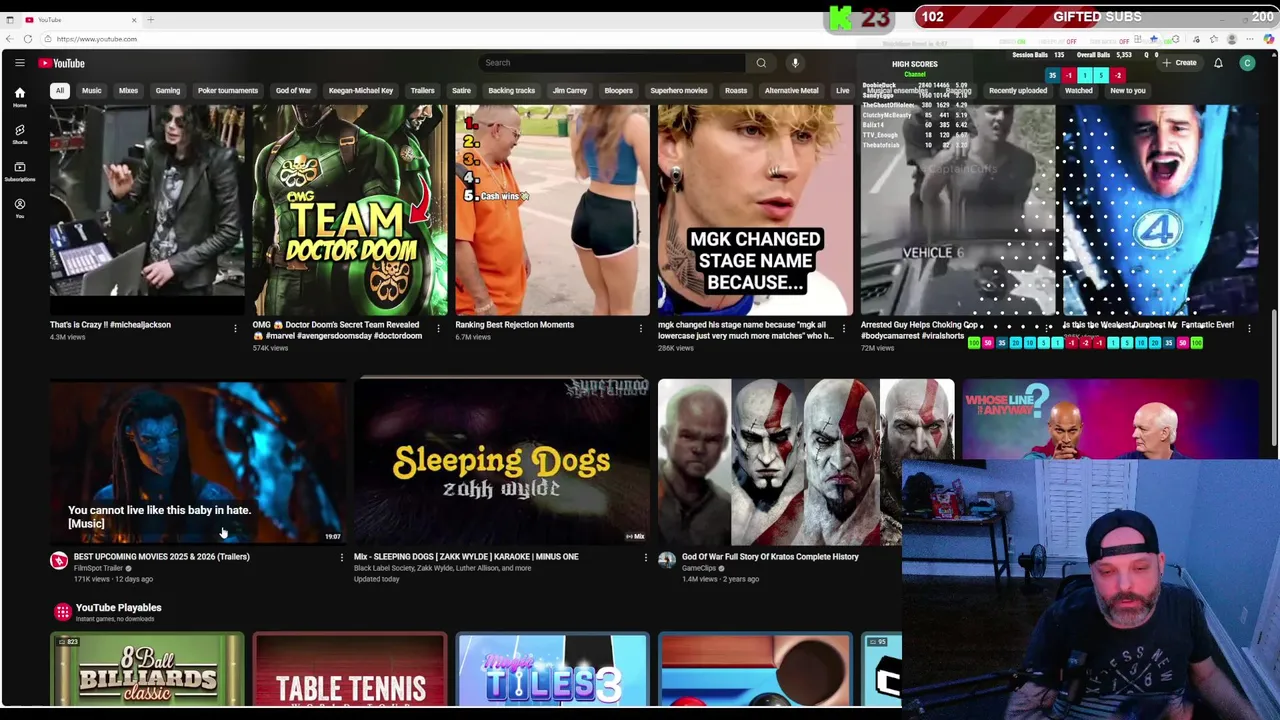
Task: Open the You section in sidebar
Action: click(x=19, y=208)
